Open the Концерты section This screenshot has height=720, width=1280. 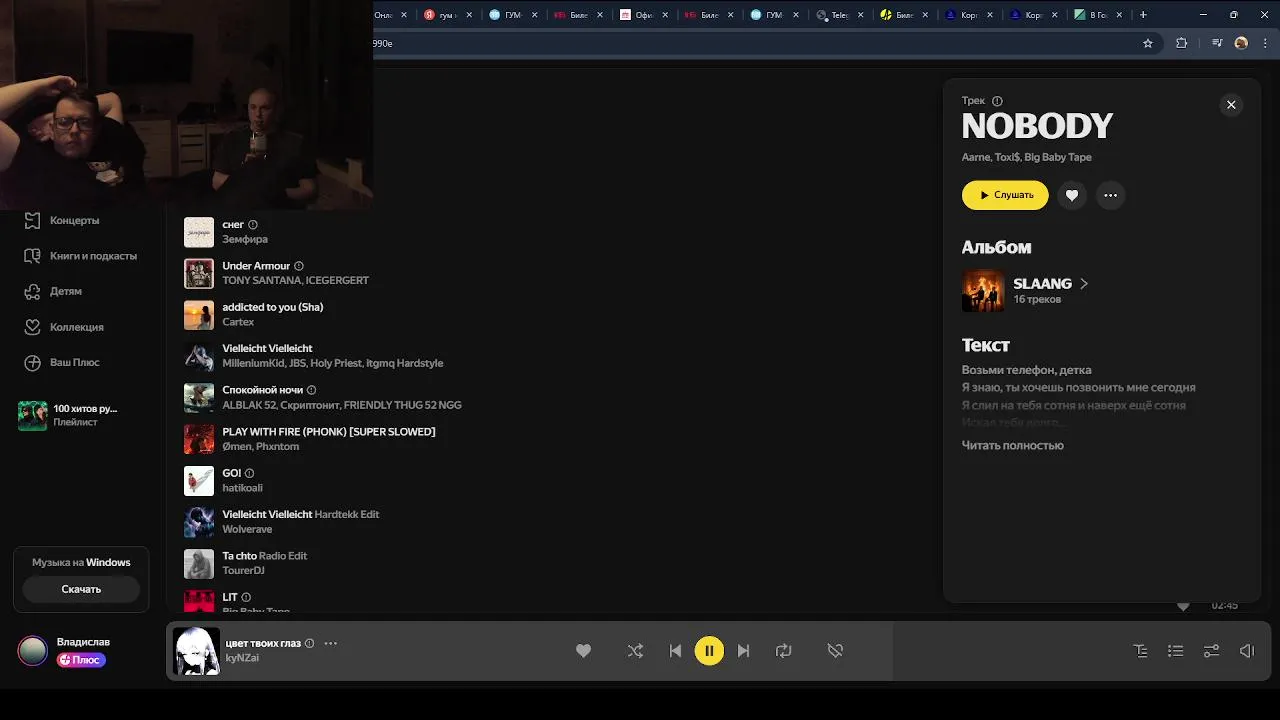point(74,220)
